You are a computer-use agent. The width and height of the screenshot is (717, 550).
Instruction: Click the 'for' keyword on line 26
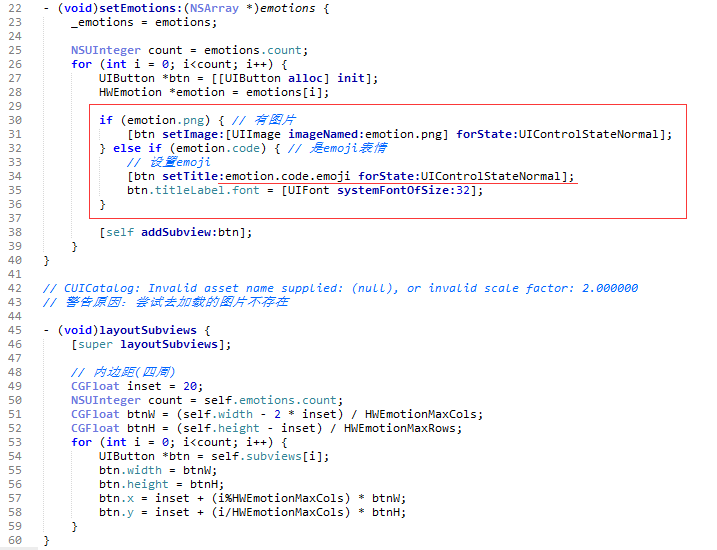(81, 64)
